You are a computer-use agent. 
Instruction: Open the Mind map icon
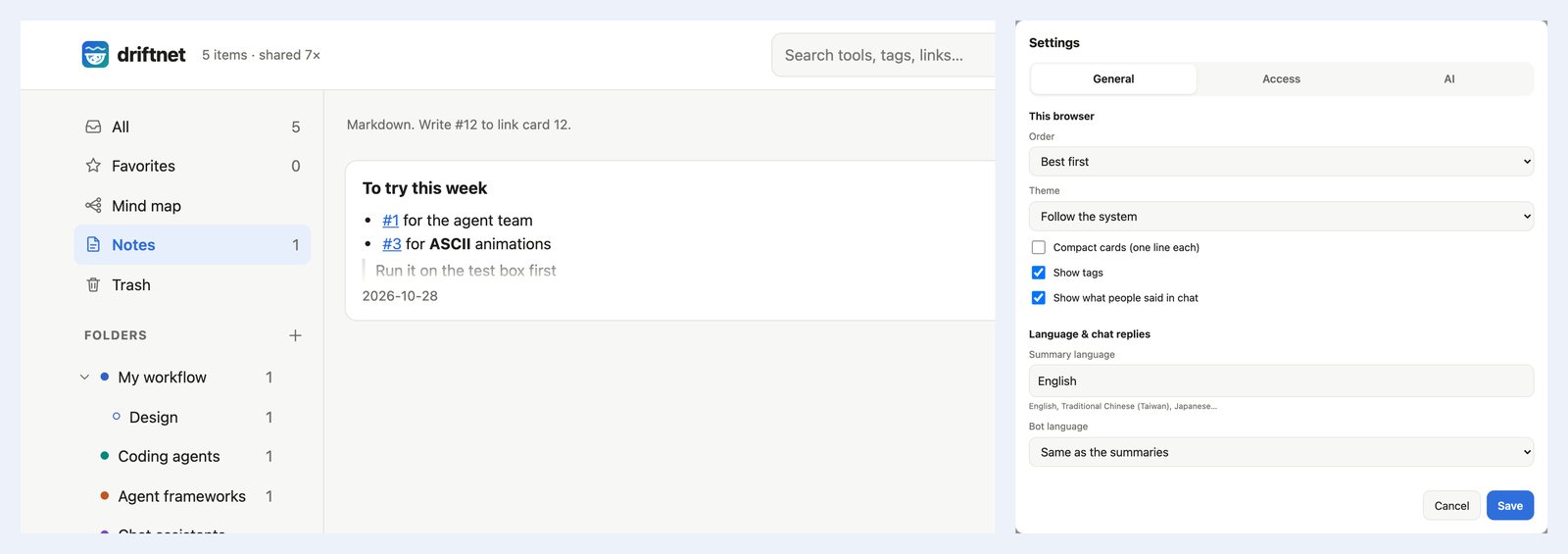(93, 206)
